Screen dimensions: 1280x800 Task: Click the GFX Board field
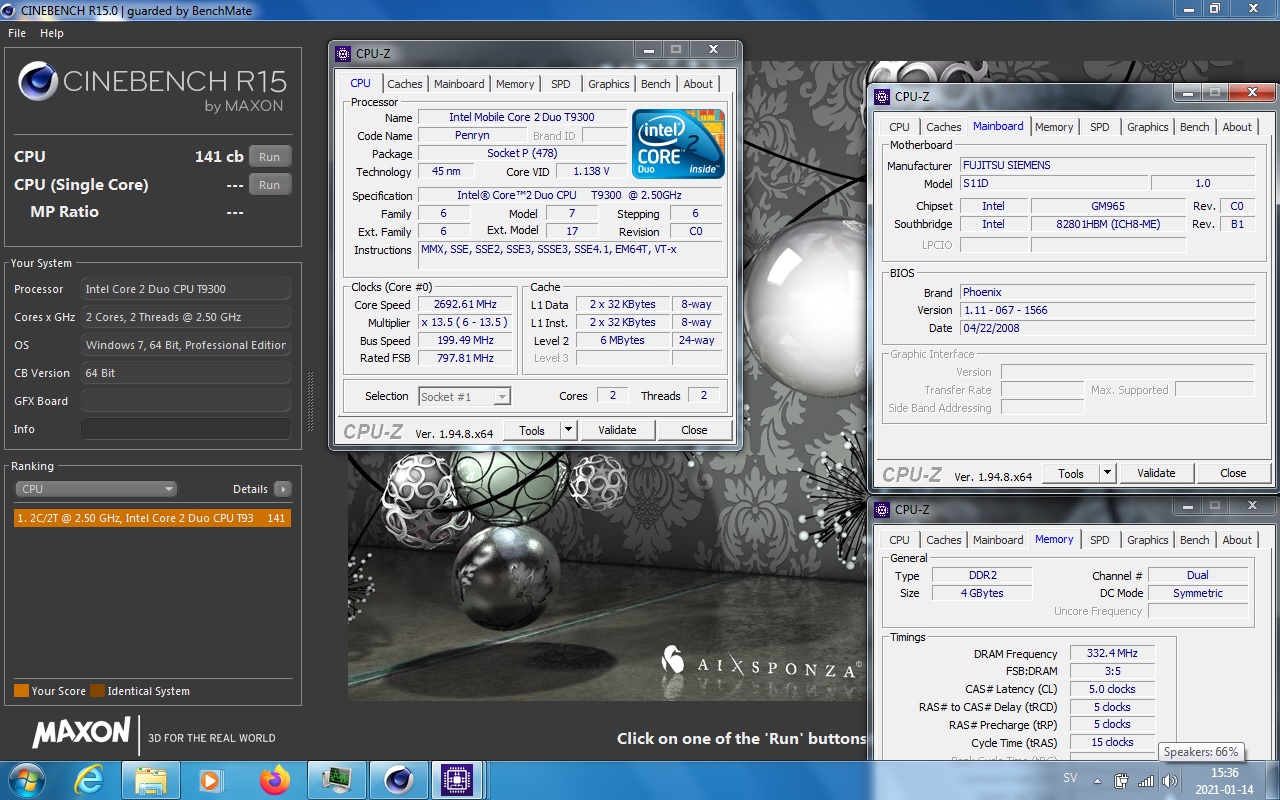coord(186,401)
